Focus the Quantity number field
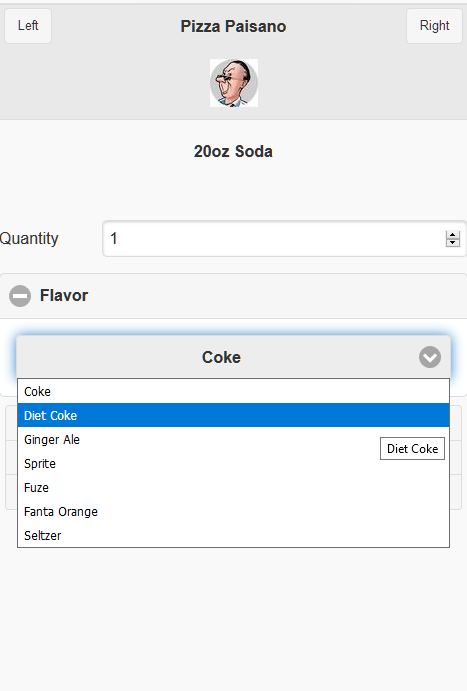This screenshot has width=467, height=691. (x=273, y=238)
